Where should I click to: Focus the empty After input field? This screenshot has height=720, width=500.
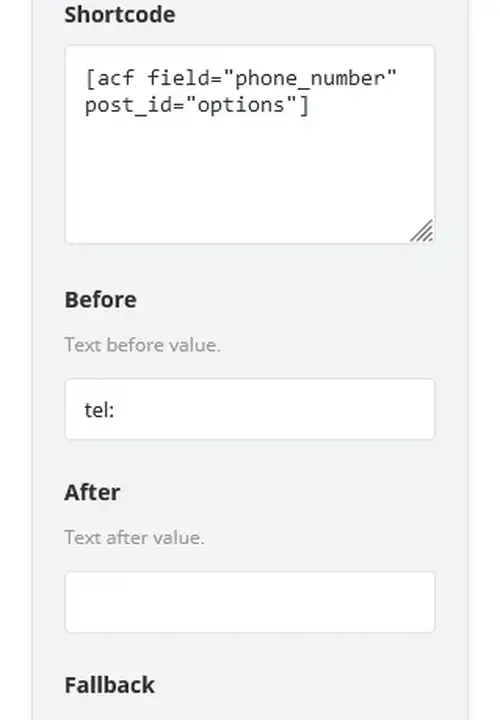click(x=250, y=602)
